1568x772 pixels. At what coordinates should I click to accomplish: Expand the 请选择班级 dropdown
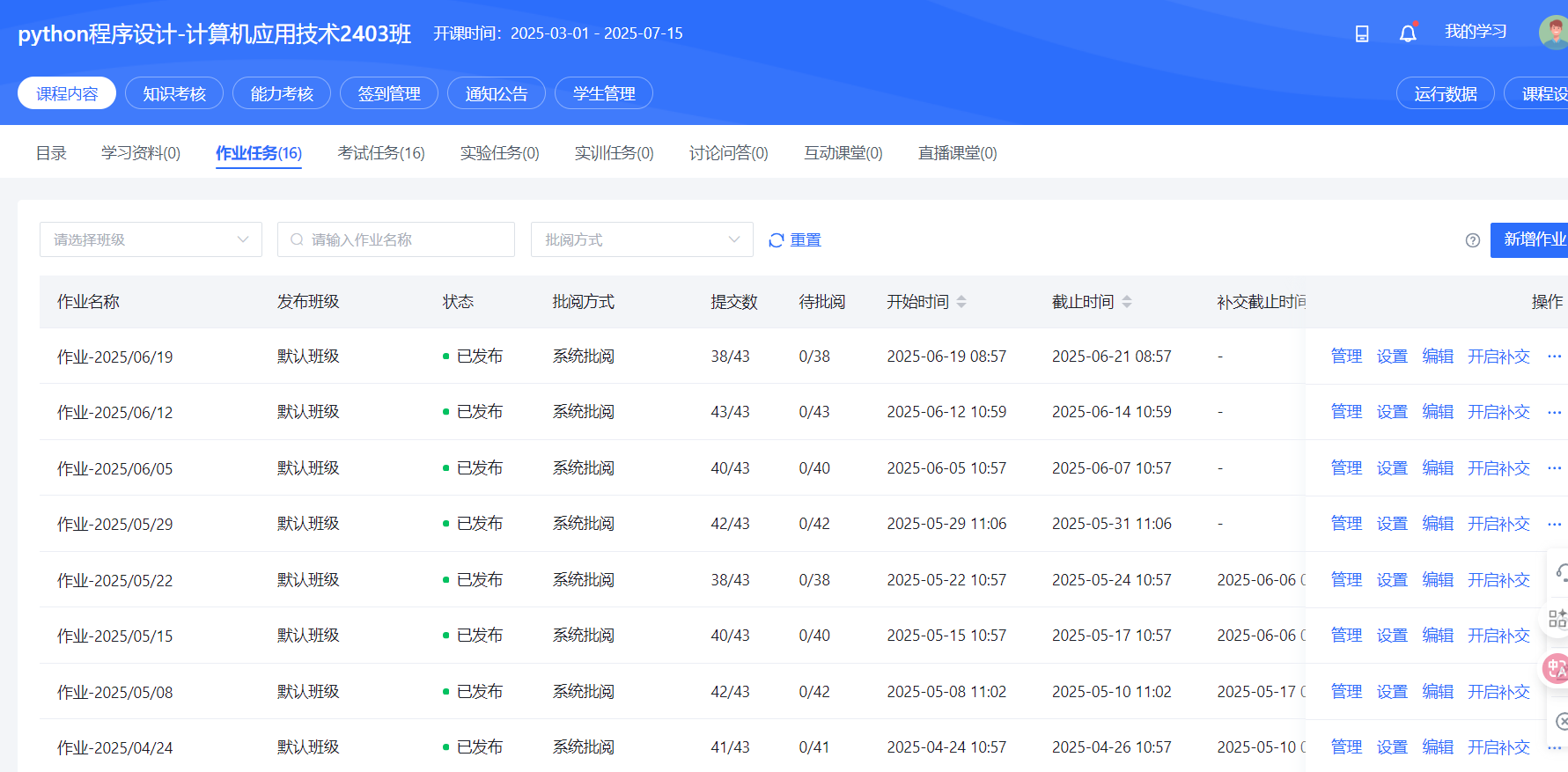pos(151,239)
